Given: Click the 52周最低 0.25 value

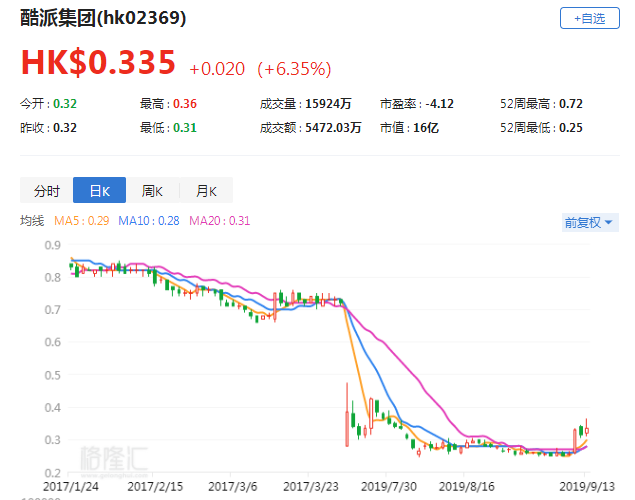Looking at the screenshot, I should (x=571, y=128).
